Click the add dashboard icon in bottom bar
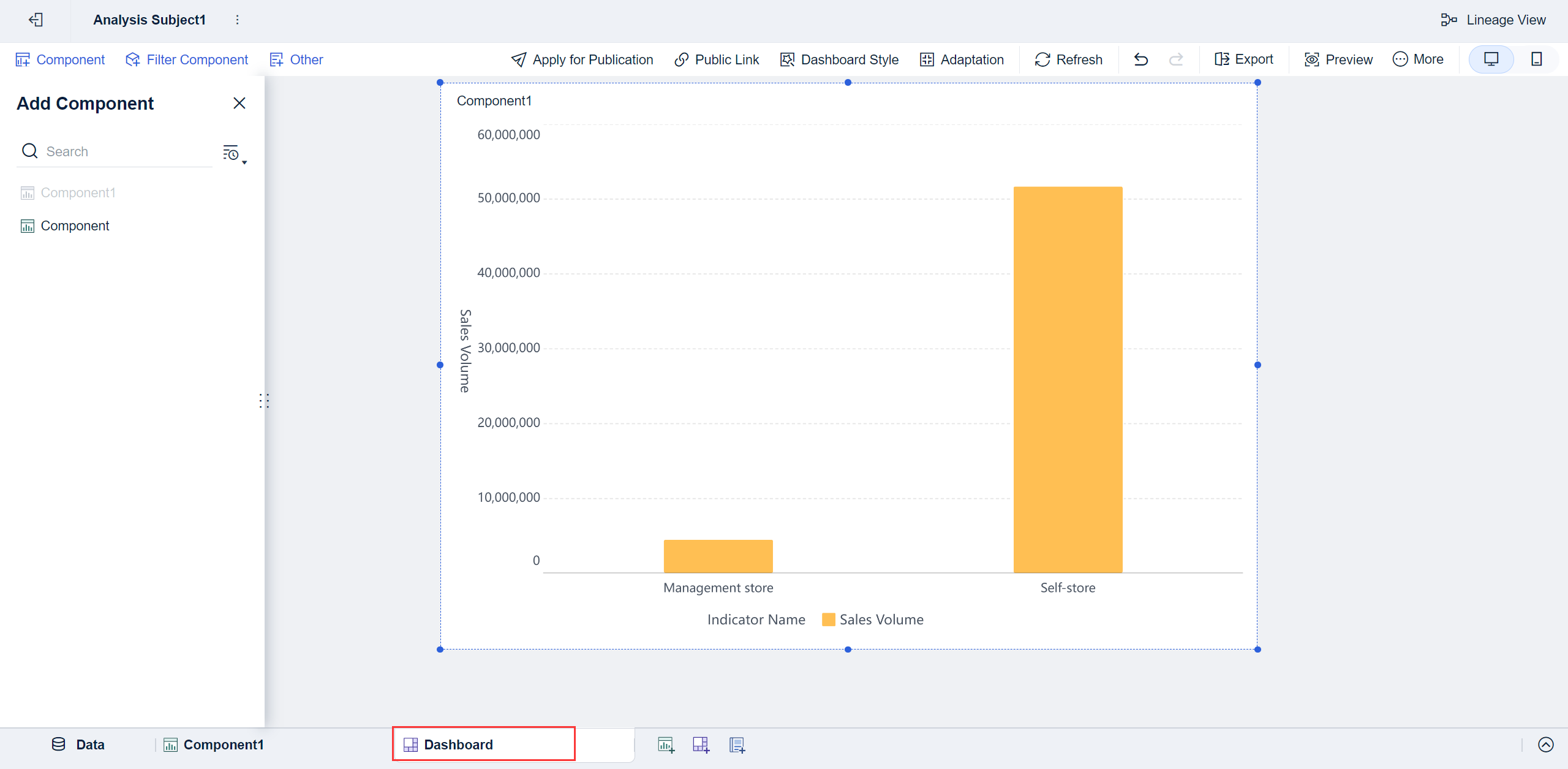 coord(701,744)
